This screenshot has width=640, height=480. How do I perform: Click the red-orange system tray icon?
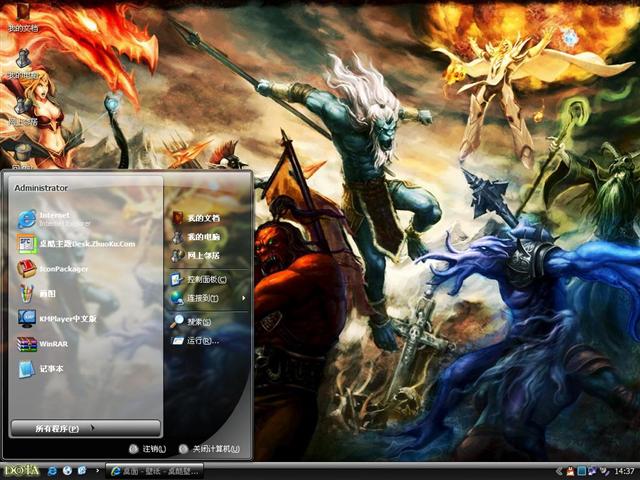[571, 471]
